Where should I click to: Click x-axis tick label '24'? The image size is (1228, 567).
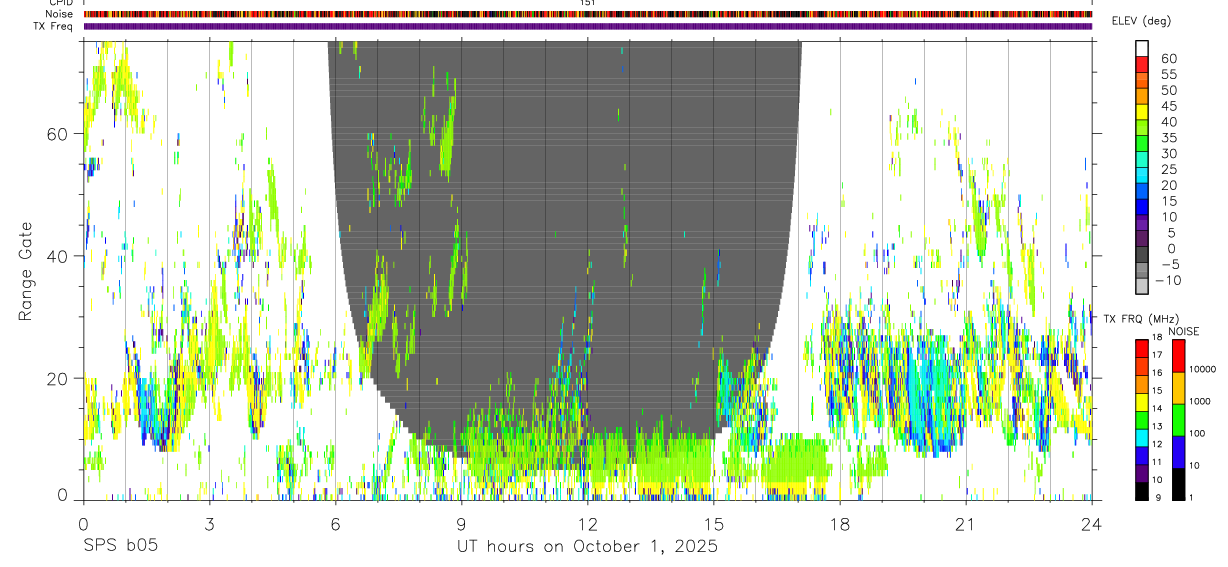point(1092,524)
